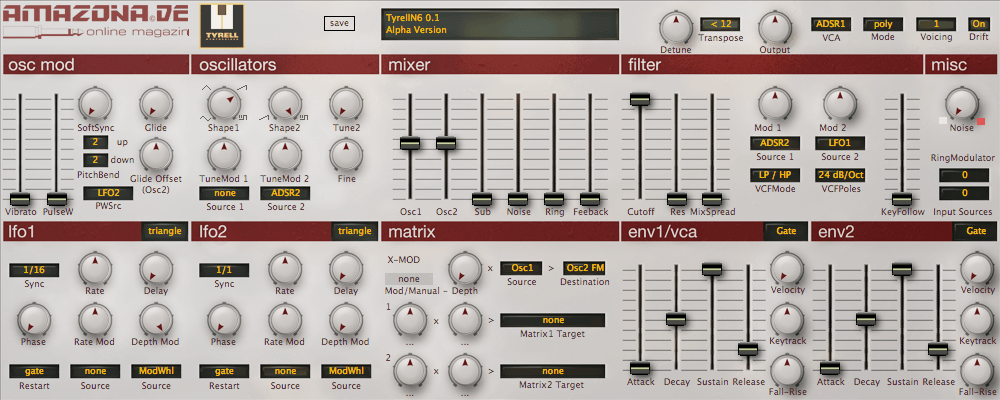Open the VCFMode LP / HP selector
The height and width of the screenshot is (400, 1000).
click(770, 175)
